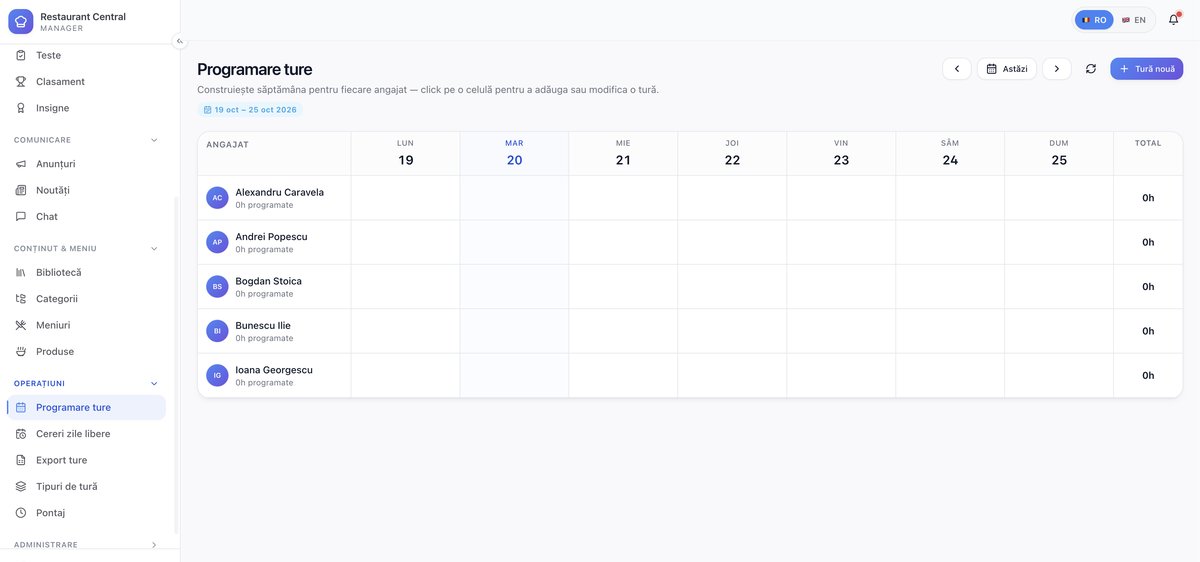Select the MAR 20 column header

[514, 154]
